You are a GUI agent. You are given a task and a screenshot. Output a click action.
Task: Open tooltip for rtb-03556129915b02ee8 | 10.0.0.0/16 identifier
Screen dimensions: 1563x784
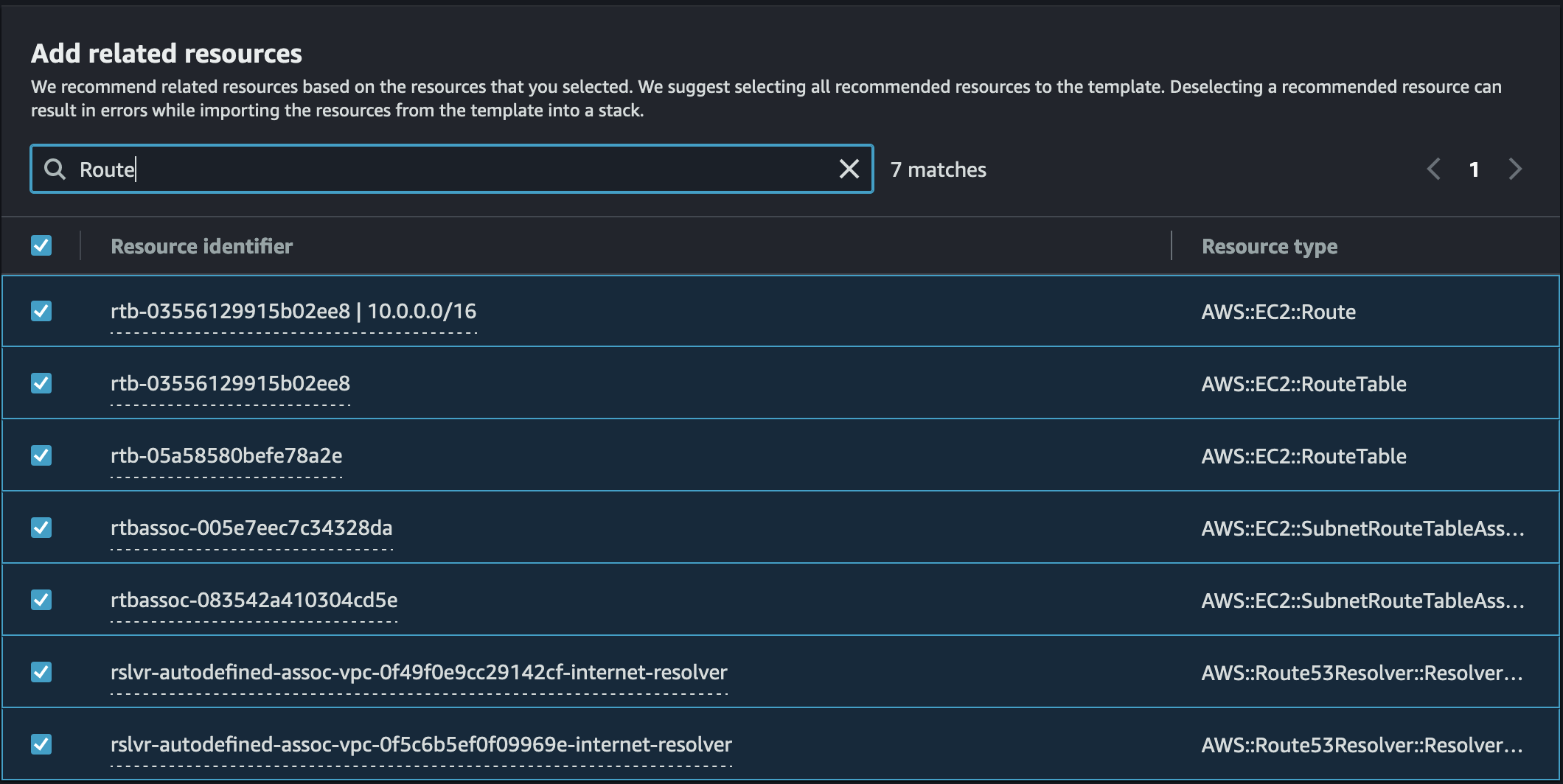pos(293,311)
